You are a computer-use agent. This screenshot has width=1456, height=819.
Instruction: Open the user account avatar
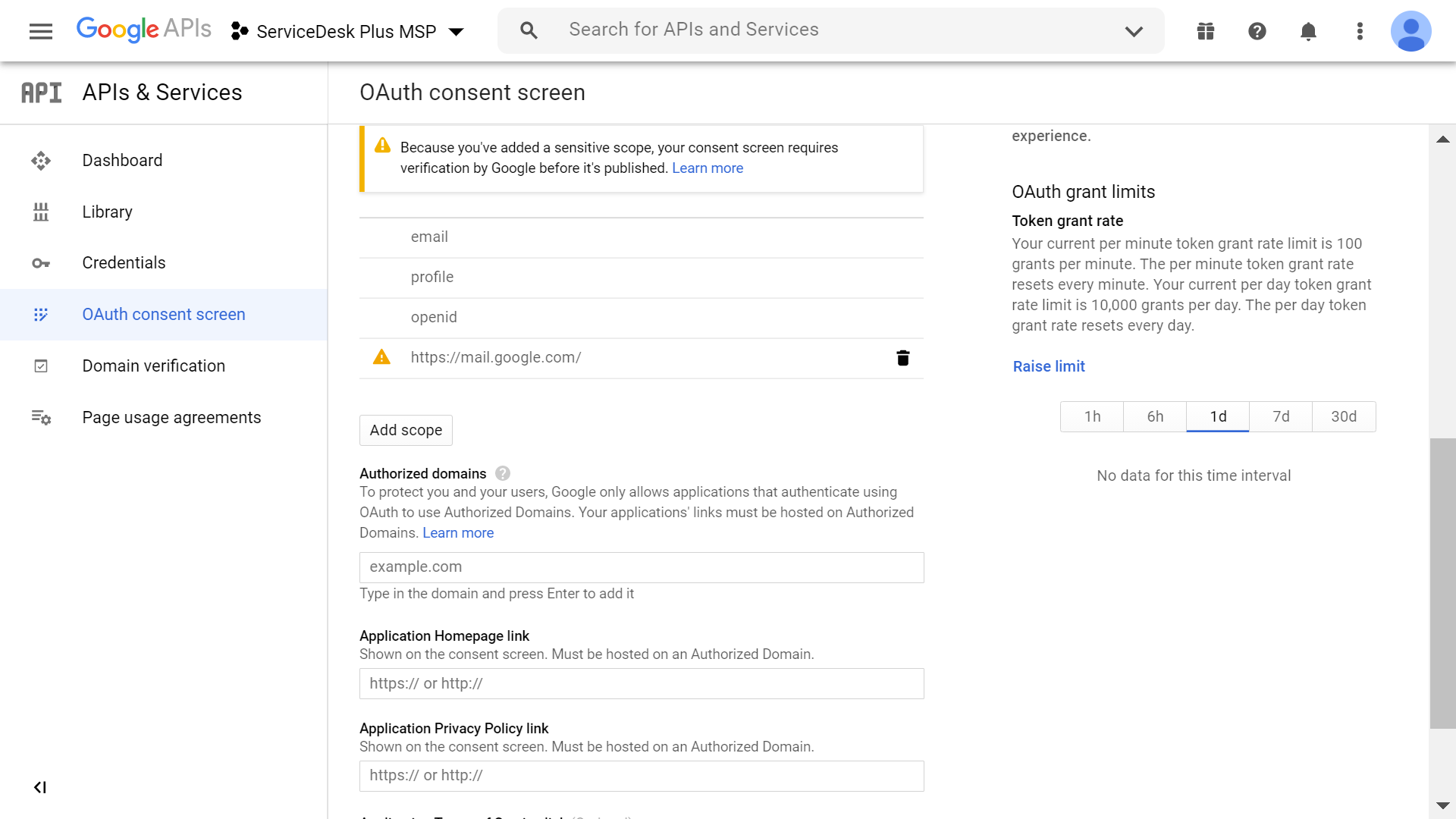[1410, 31]
